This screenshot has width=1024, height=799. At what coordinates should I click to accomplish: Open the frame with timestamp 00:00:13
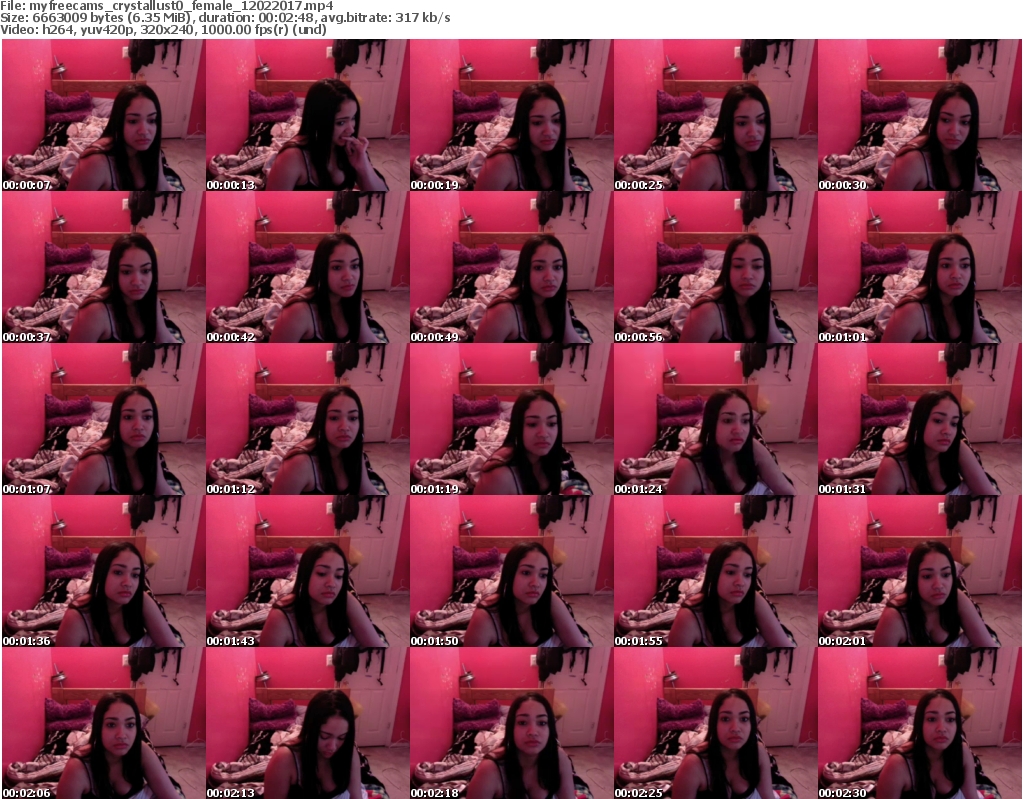tap(308, 115)
